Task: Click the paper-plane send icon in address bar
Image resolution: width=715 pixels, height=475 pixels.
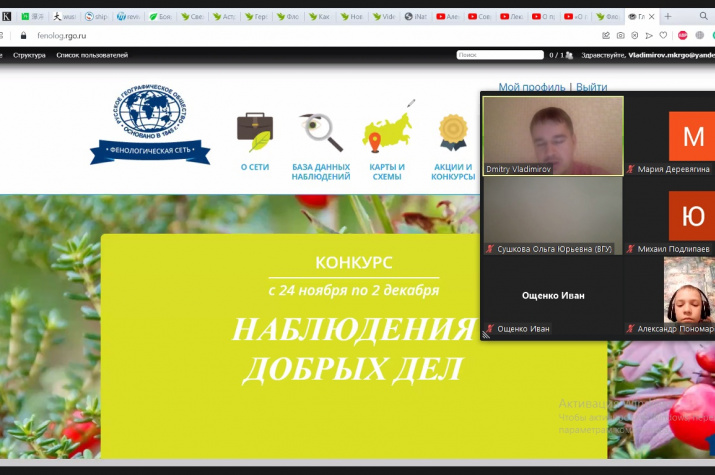Action: [649, 36]
